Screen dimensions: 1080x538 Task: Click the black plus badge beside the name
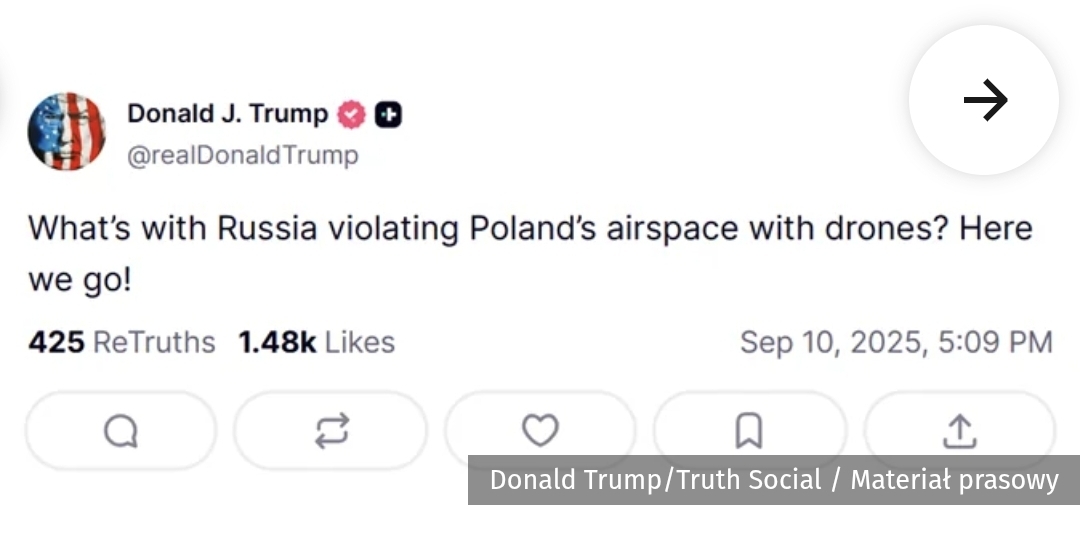click(x=388, y=115)
